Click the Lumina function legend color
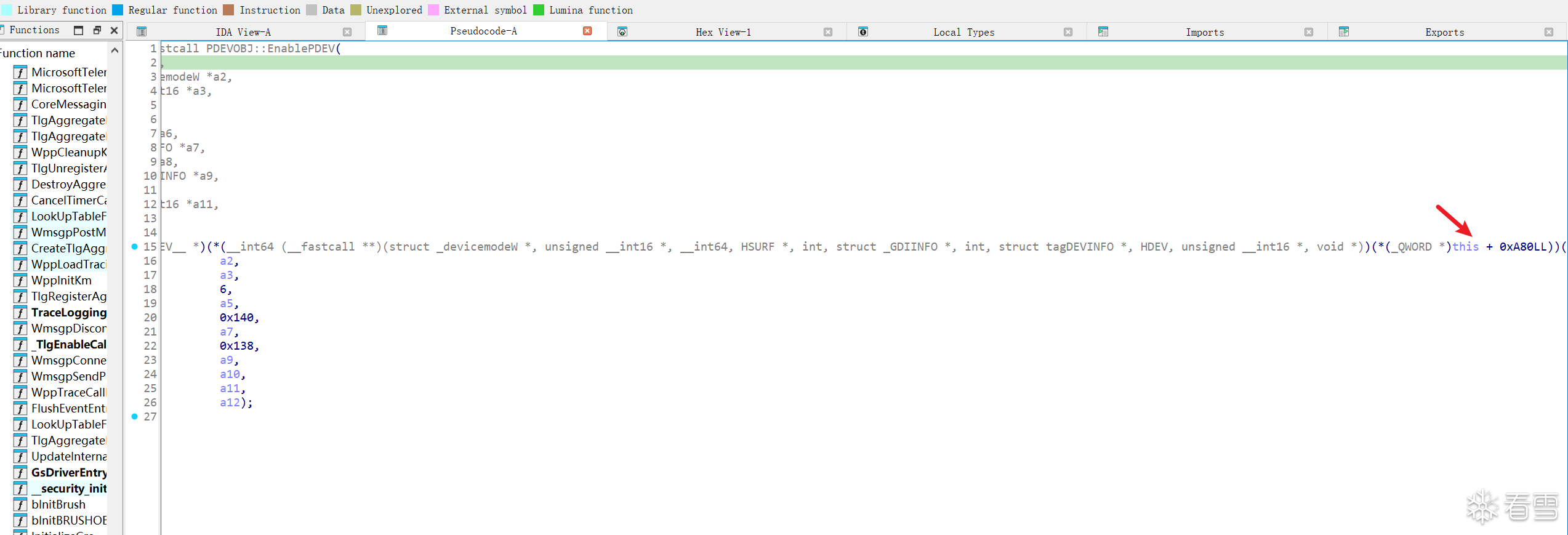Image resolution: width=1568 pixels, height=535 pixels. [x=539, y=10]
